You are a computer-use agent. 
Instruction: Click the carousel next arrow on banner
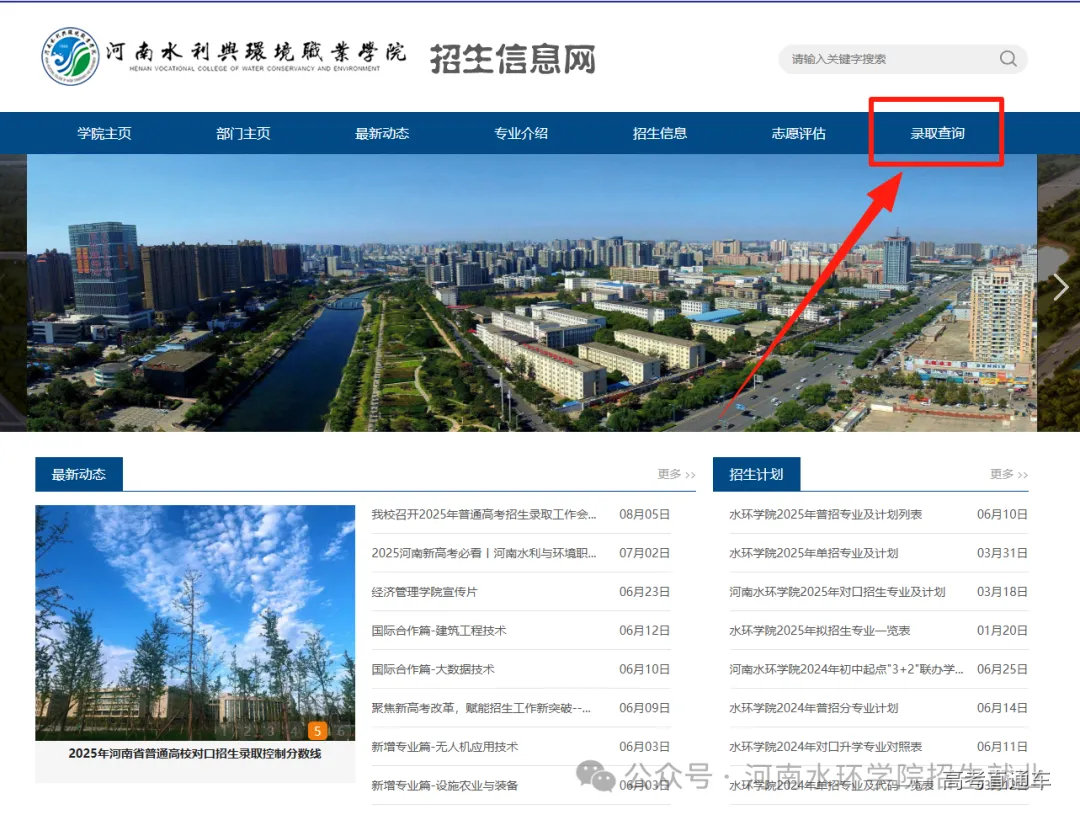[1062, 287]
